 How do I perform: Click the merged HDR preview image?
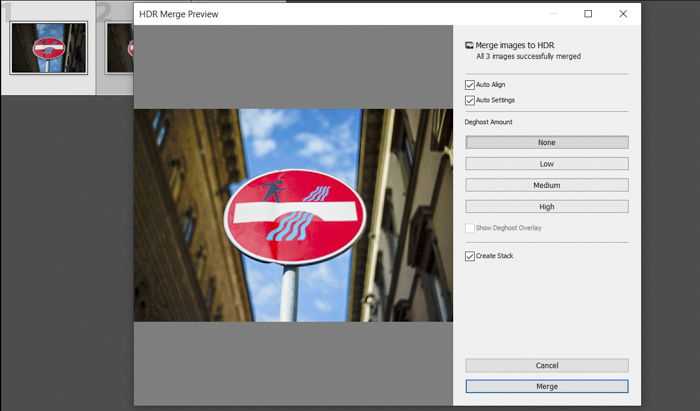(x=293, y=215)
